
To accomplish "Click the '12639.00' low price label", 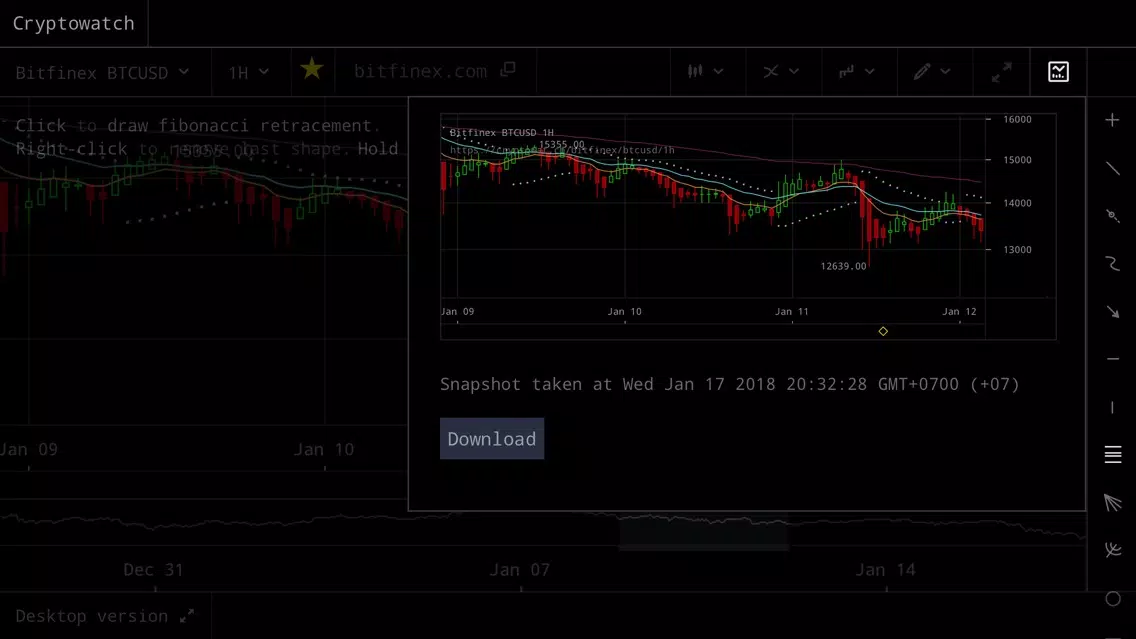I will [x=843, y=266].
